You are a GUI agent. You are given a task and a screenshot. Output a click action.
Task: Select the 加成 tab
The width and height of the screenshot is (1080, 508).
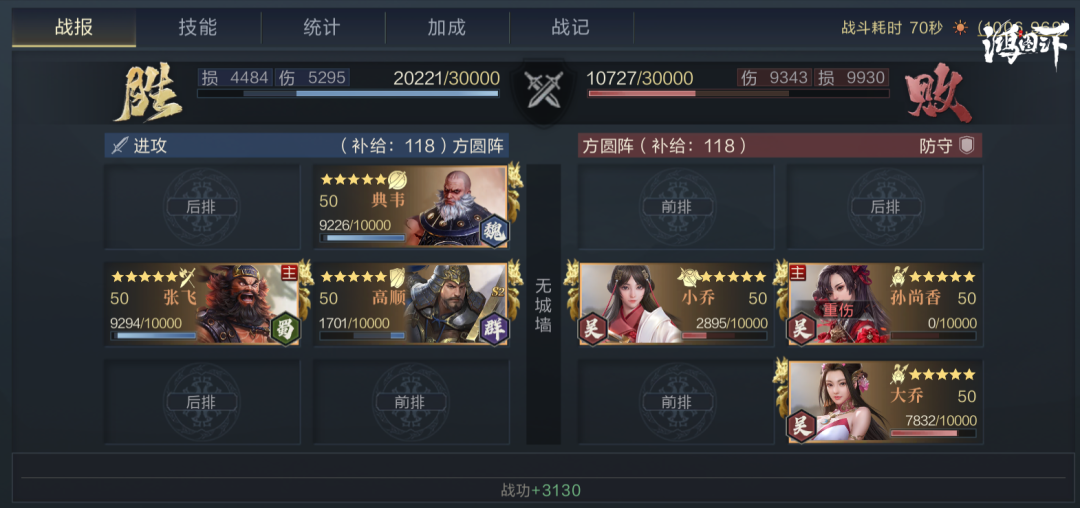[x=447, y=28]
